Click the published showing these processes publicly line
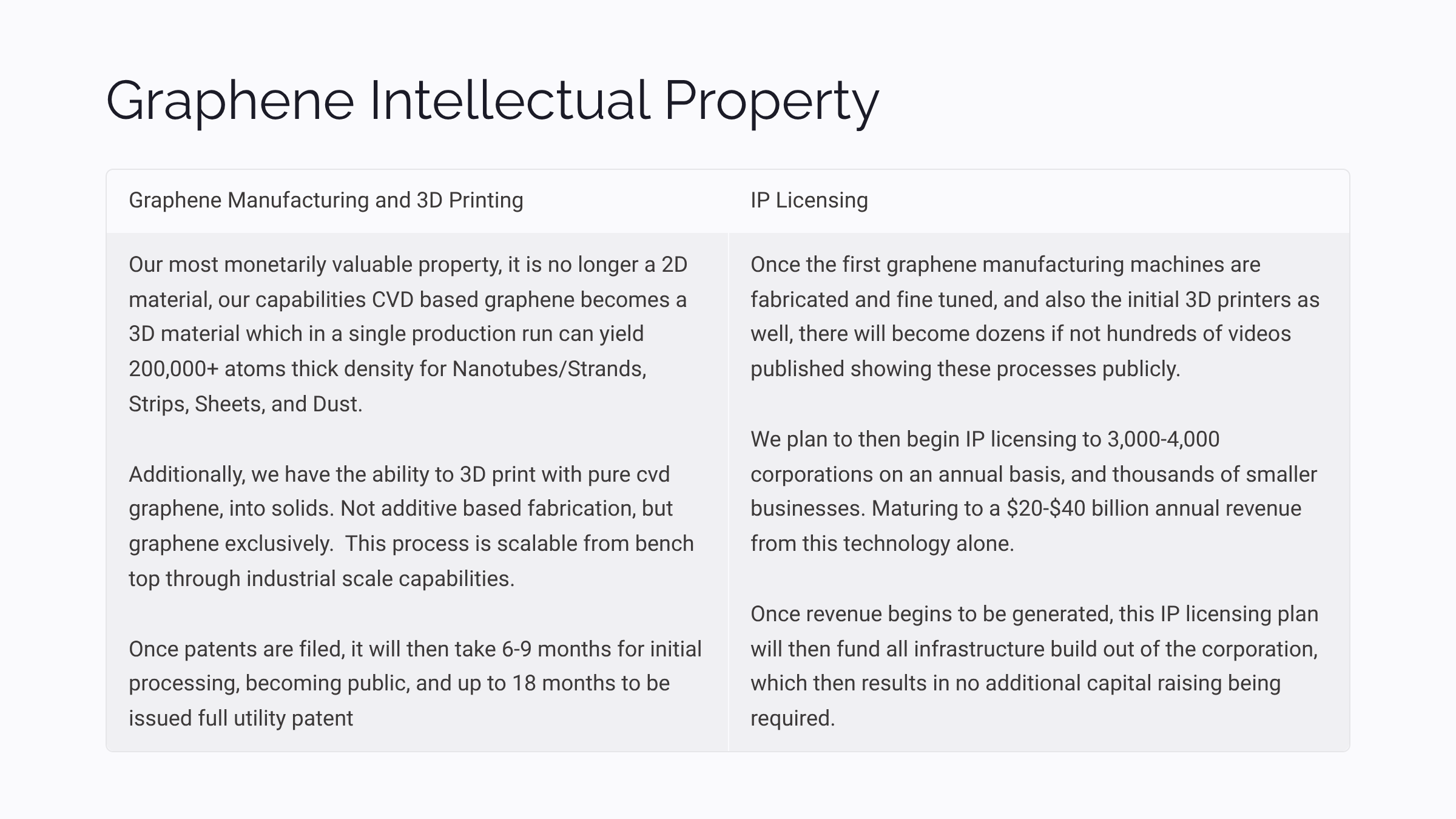The width and height of the screenshot is (1456, 819). [x=965, y=369]
